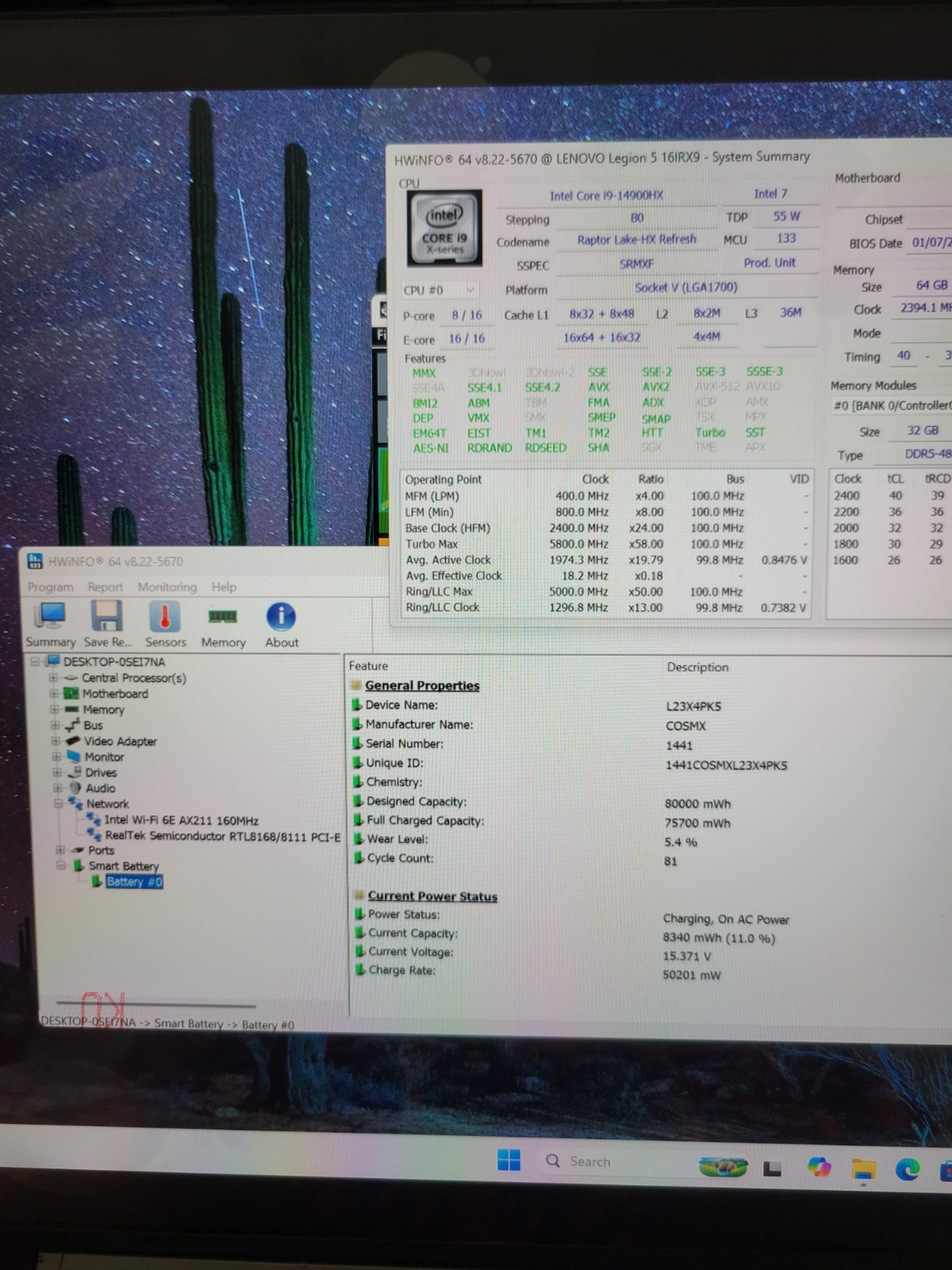Select Motherboard in the tree
952x1270 pixels.
(115, 694)
